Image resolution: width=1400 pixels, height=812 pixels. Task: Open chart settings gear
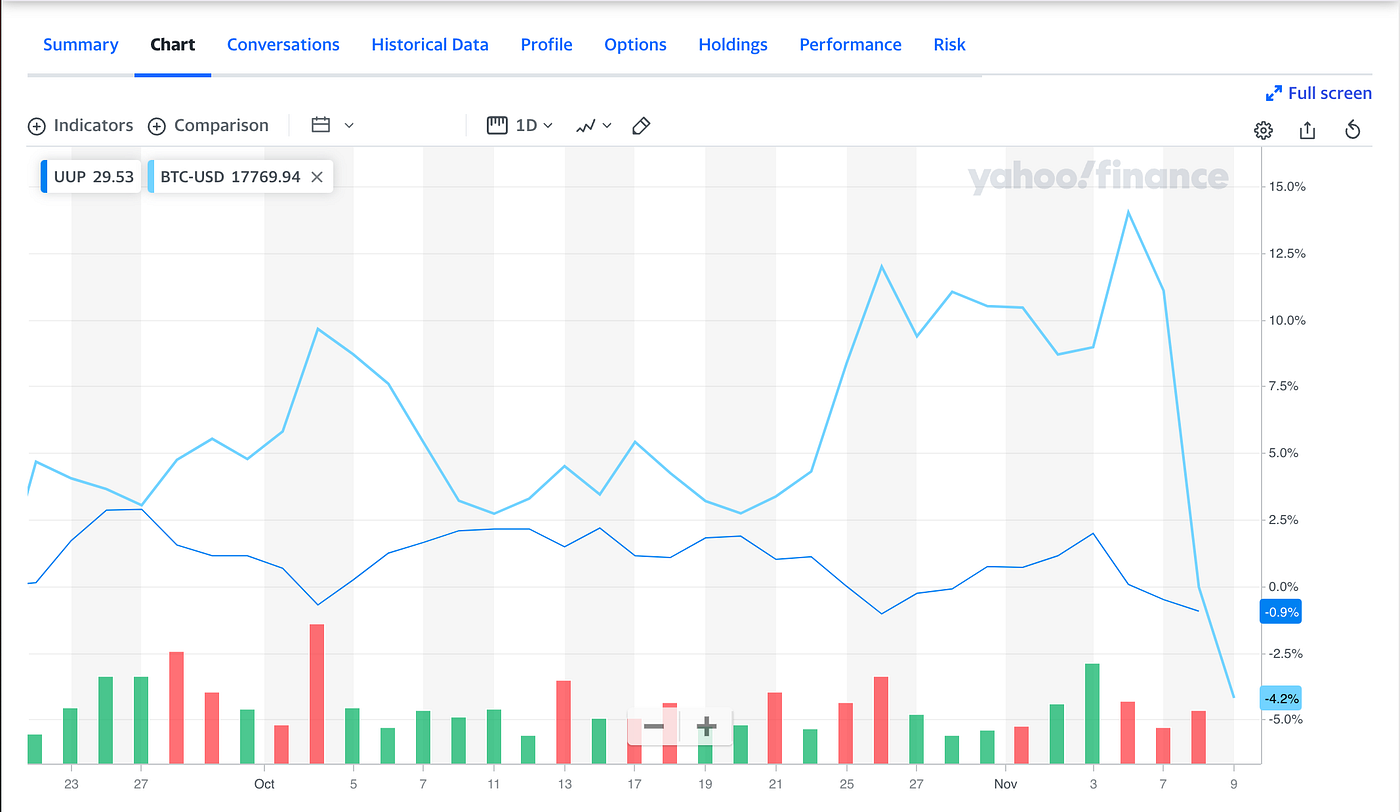point(1263,130)
